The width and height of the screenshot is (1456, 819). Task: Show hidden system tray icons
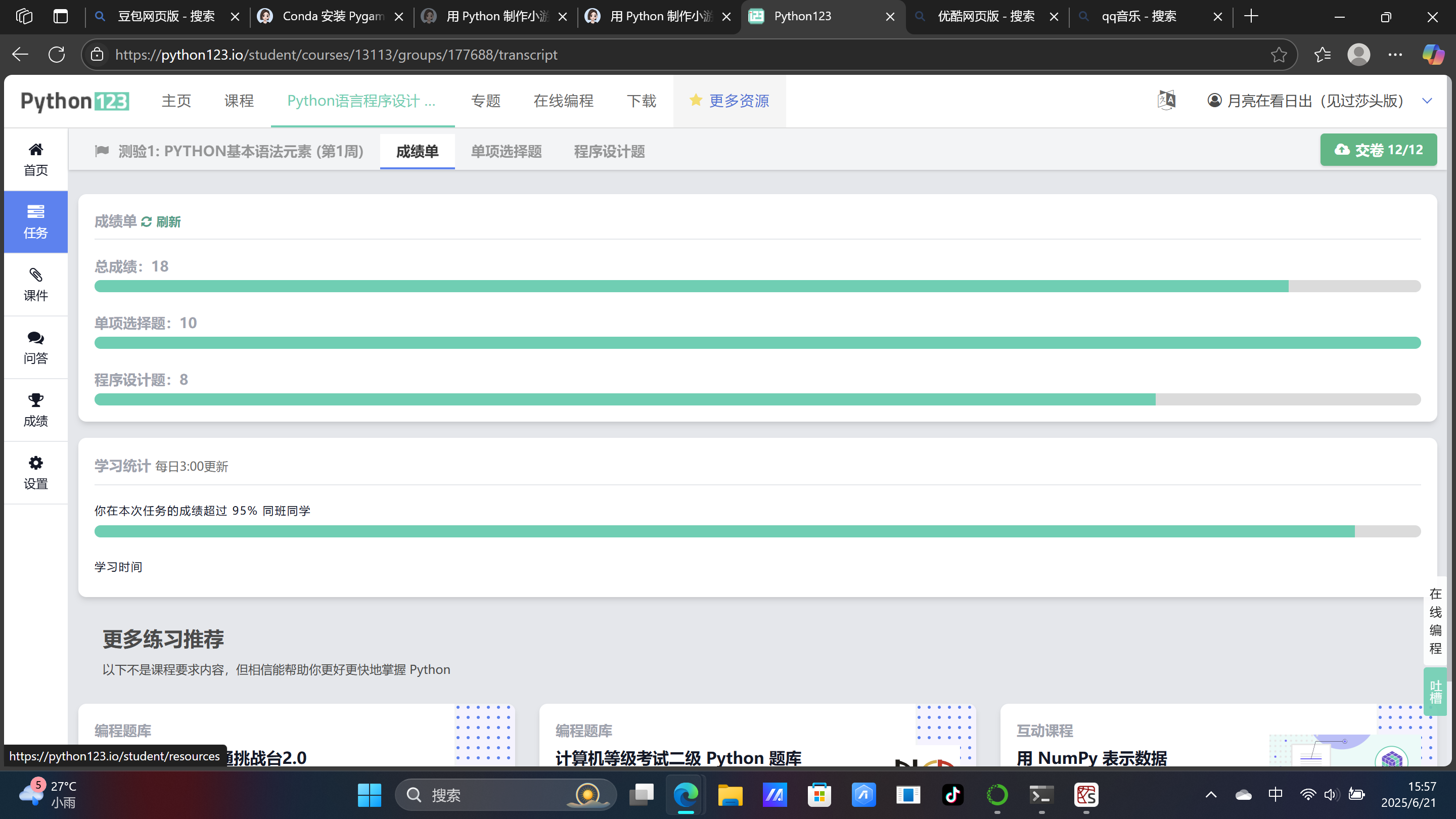tap(1211, 795)
